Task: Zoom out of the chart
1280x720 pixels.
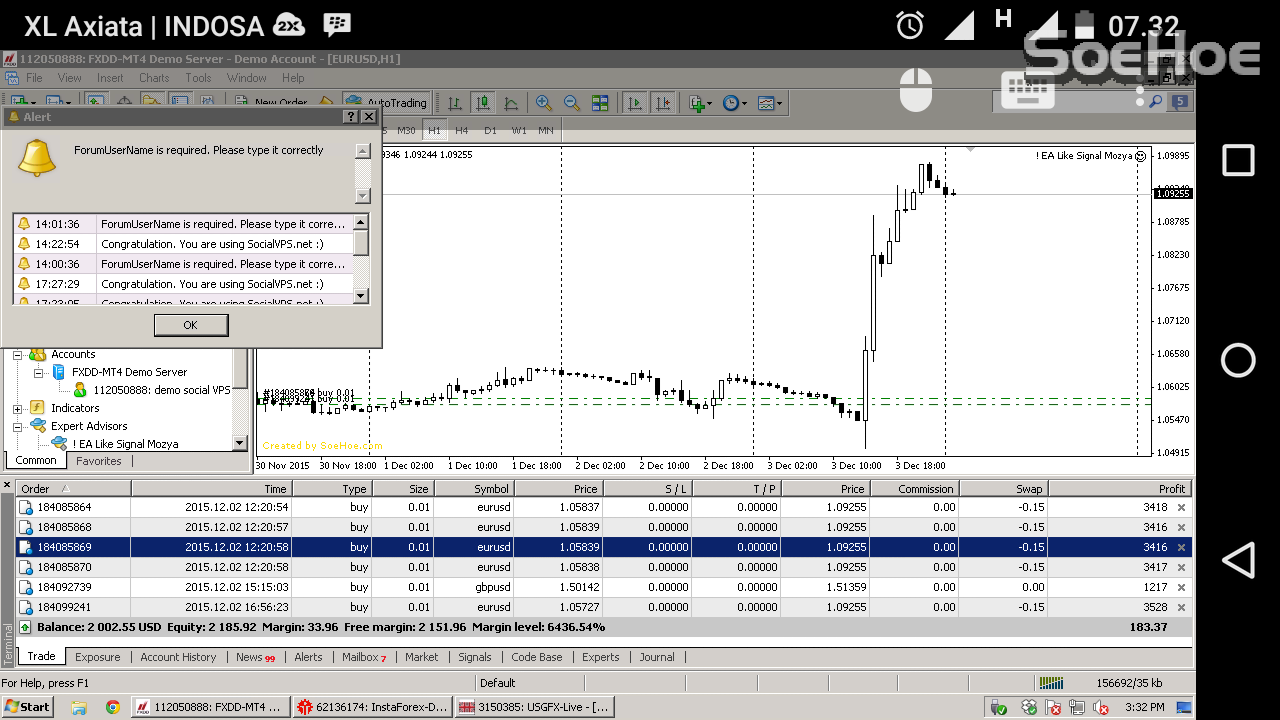Action: 570,102
